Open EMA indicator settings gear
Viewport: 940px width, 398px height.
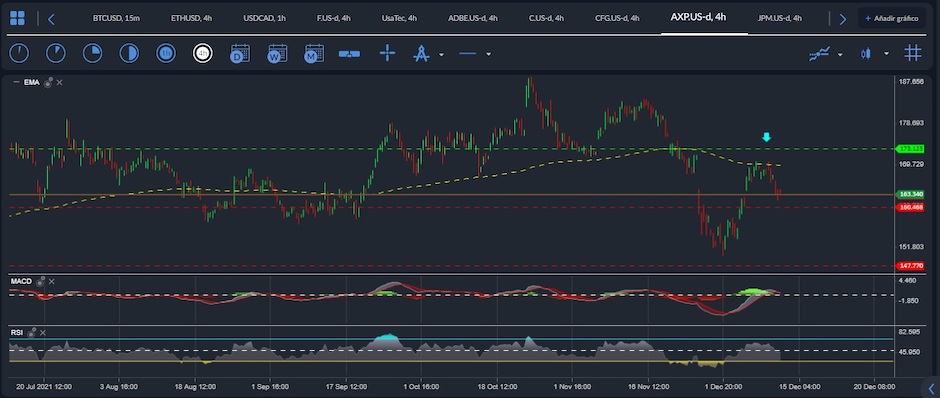(x=48, y=83)
